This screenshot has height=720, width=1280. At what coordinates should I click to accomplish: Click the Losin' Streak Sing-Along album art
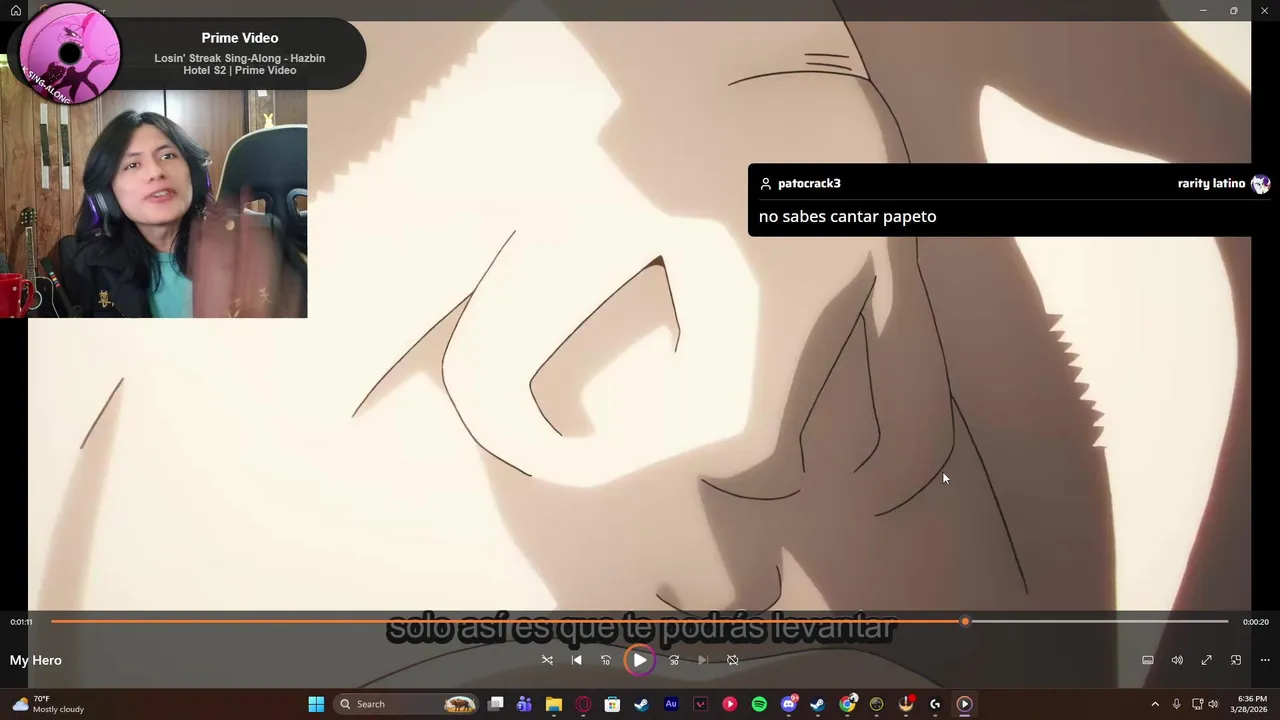[70, 54]
